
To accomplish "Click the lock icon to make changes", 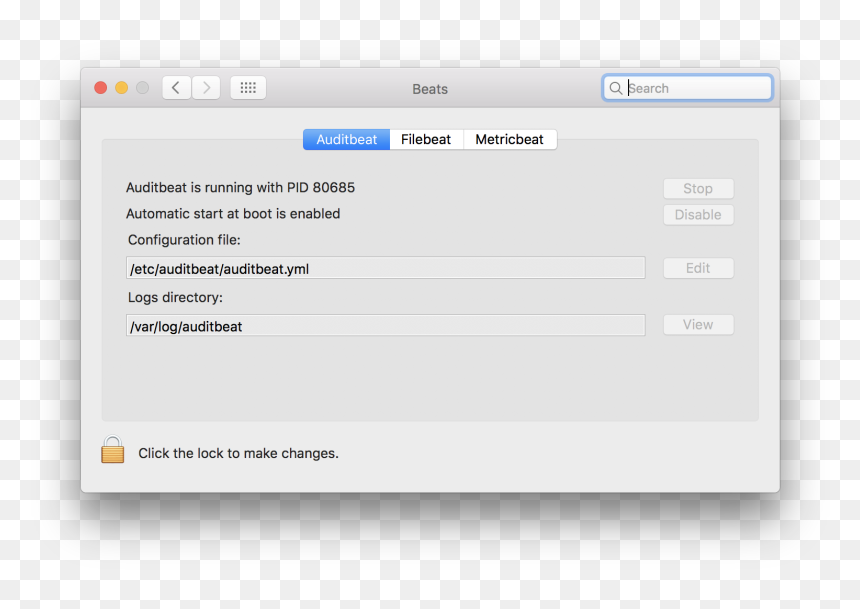I will 112,450.
